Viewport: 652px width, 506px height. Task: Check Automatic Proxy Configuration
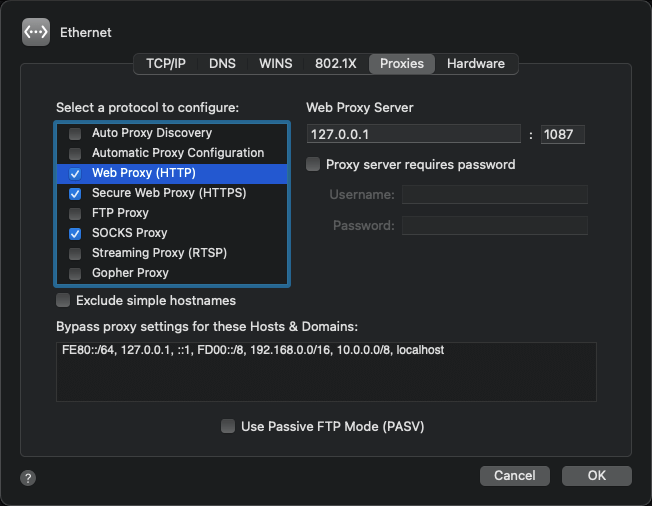[75, 153]
